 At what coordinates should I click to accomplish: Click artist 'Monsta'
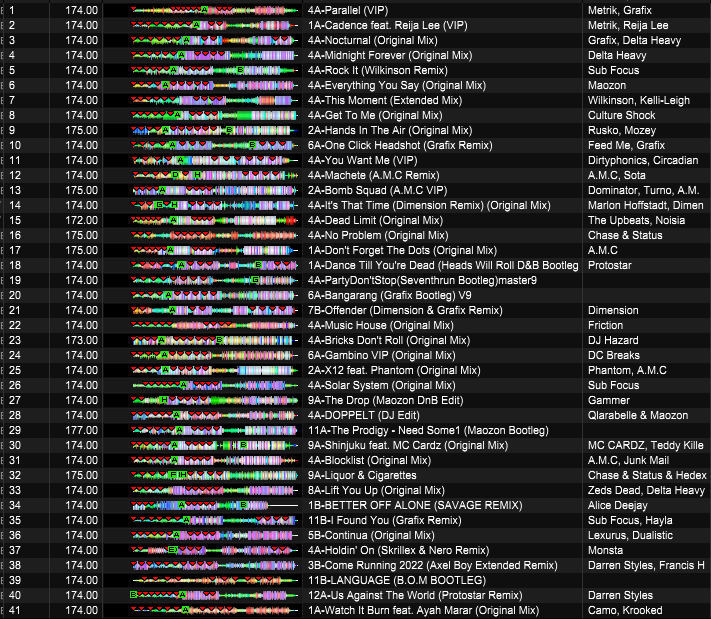click(605, 550)
